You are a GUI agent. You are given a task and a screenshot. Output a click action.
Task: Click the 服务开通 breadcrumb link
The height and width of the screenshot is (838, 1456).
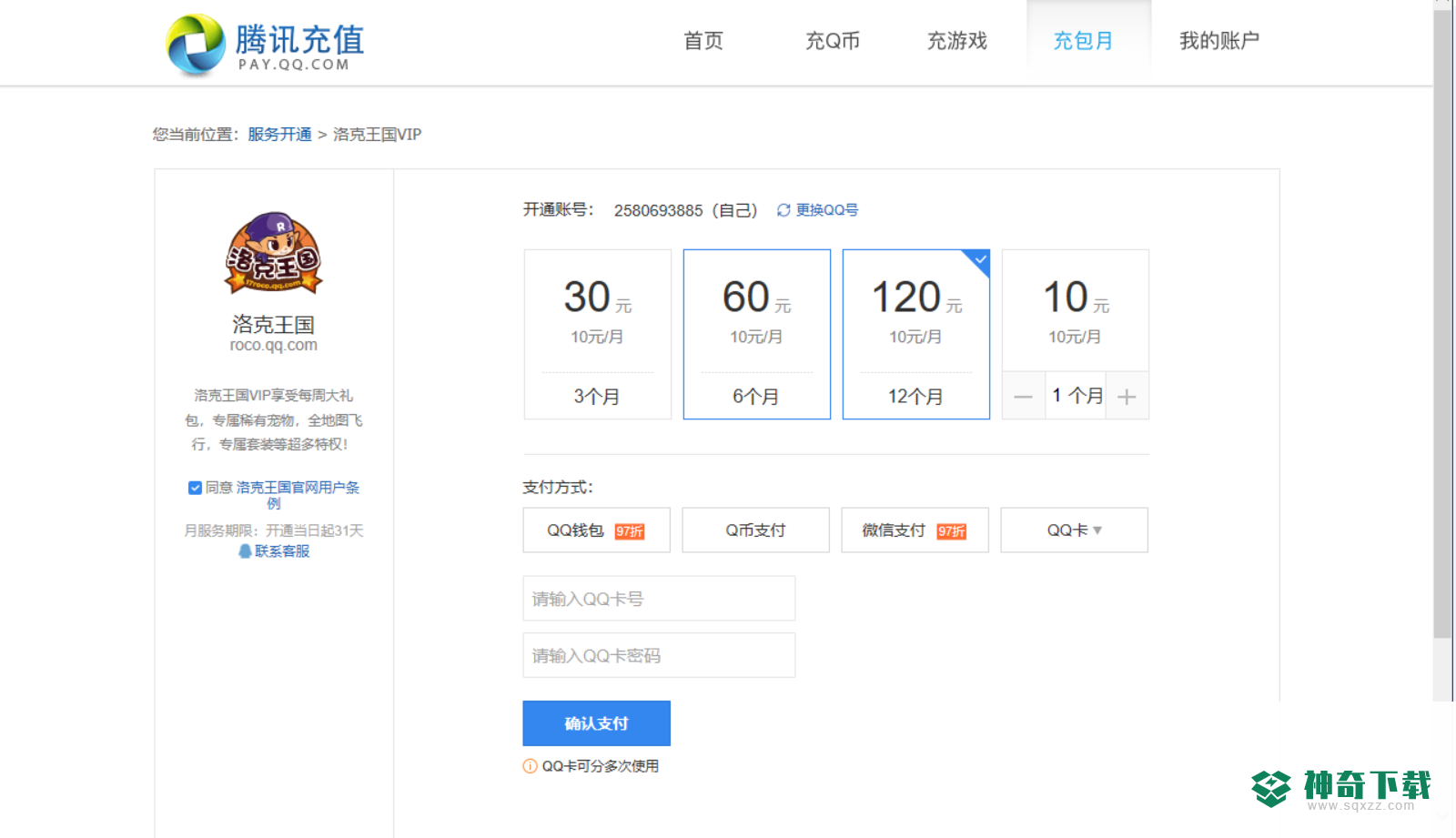pyautogui.click(x=279, y=135)
